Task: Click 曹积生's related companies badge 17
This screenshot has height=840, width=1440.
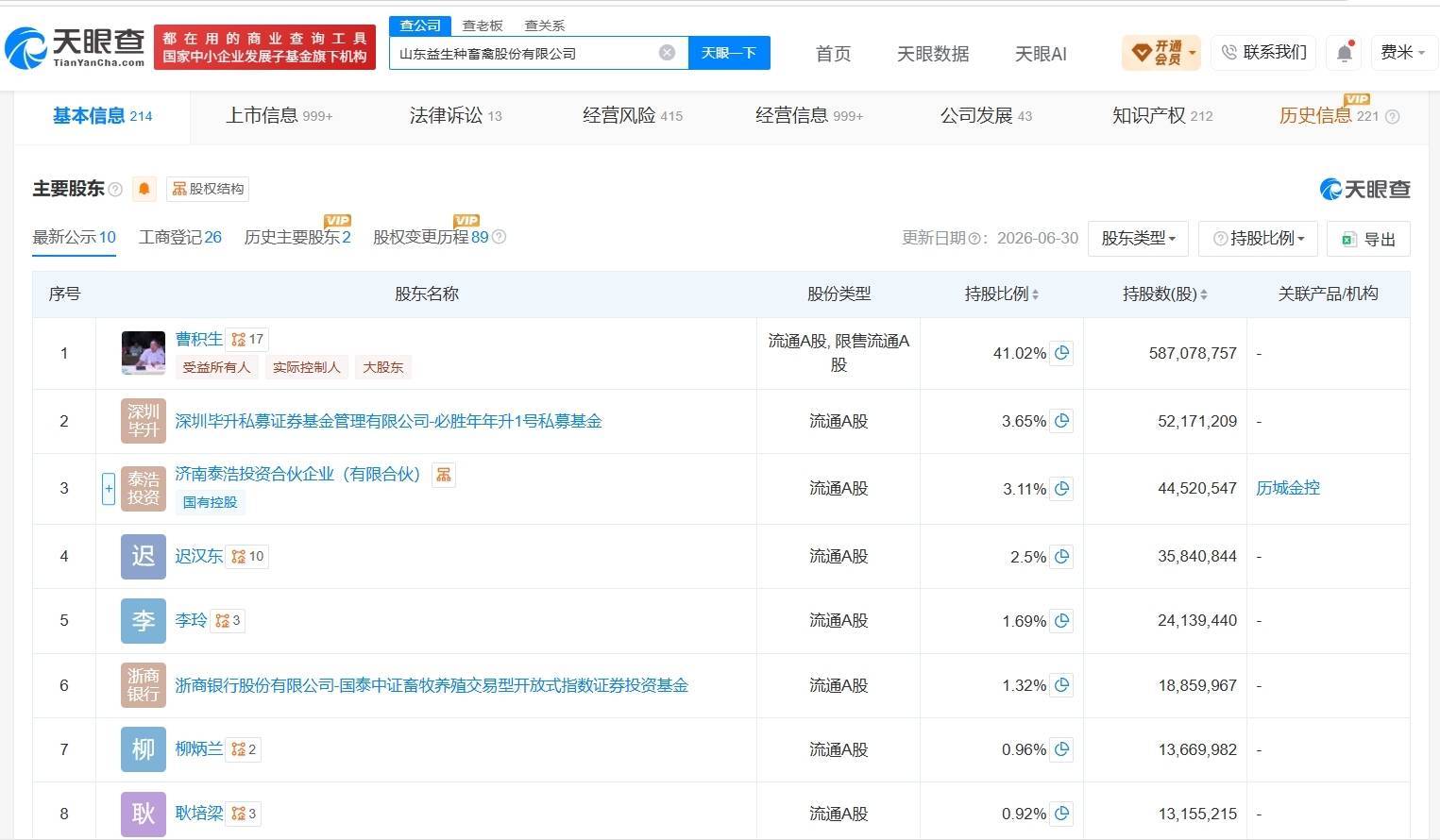Action: tap(248, 339)
